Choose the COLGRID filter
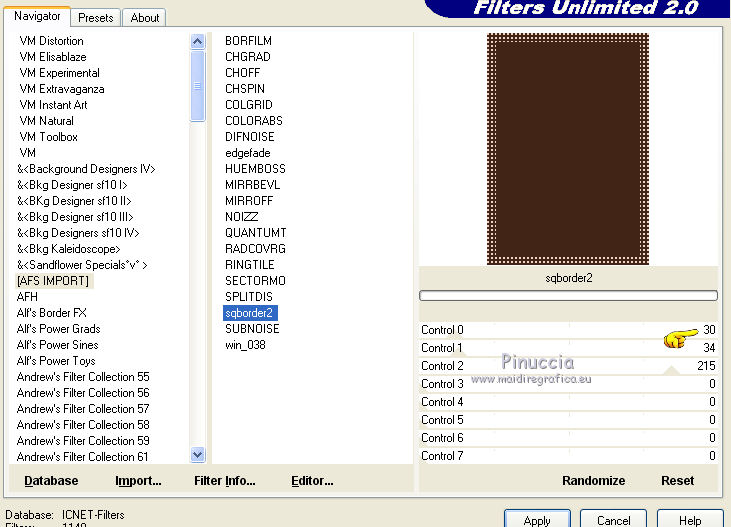 (x=248, y=105)
